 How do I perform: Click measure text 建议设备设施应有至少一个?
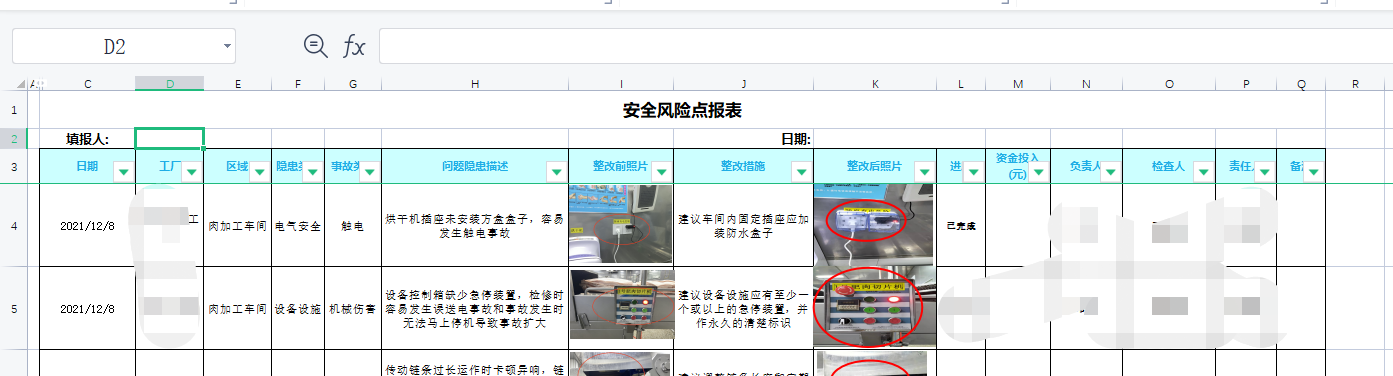pos(743,309)
